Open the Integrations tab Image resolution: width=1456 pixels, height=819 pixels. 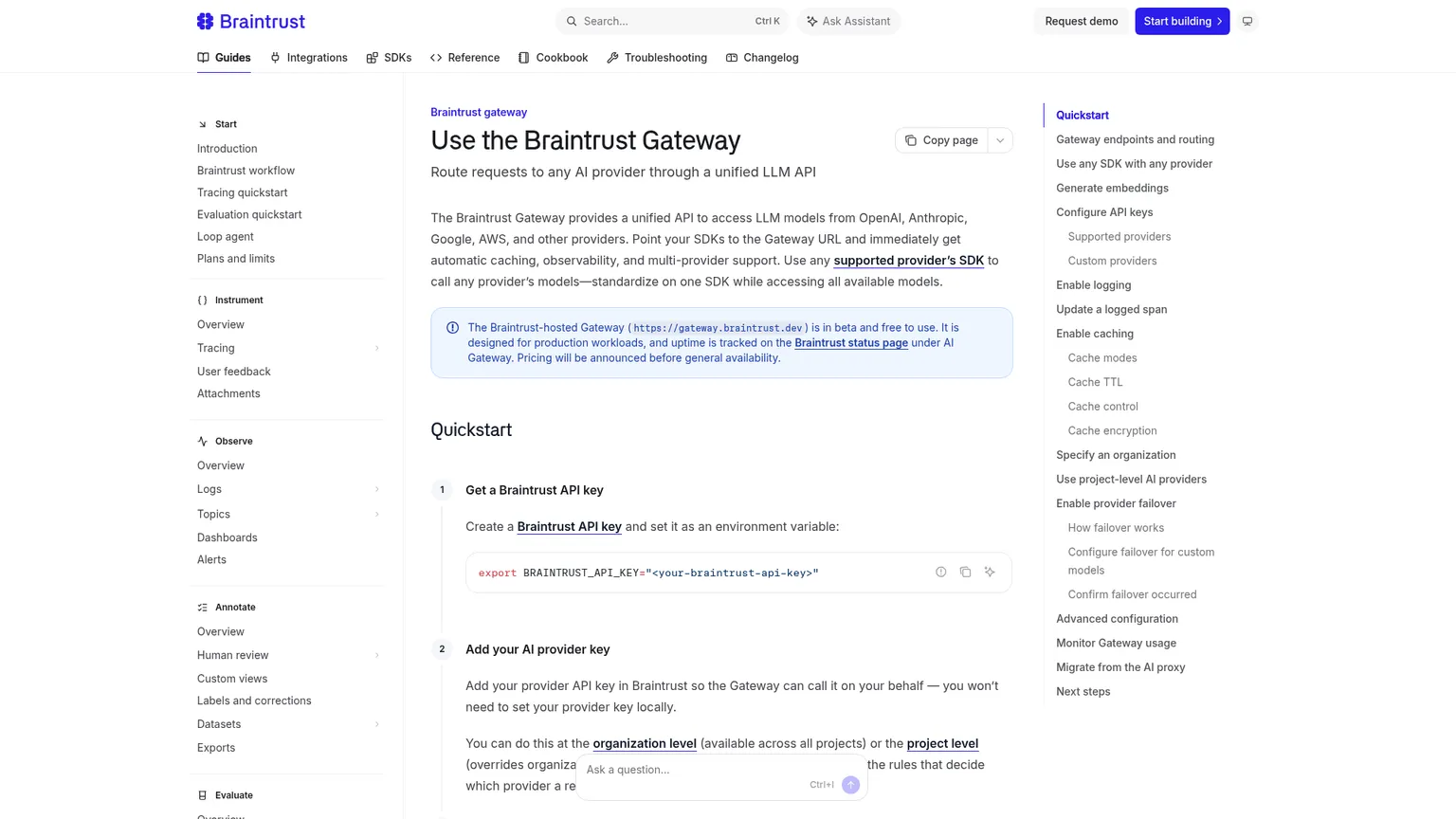coord(308,58)
